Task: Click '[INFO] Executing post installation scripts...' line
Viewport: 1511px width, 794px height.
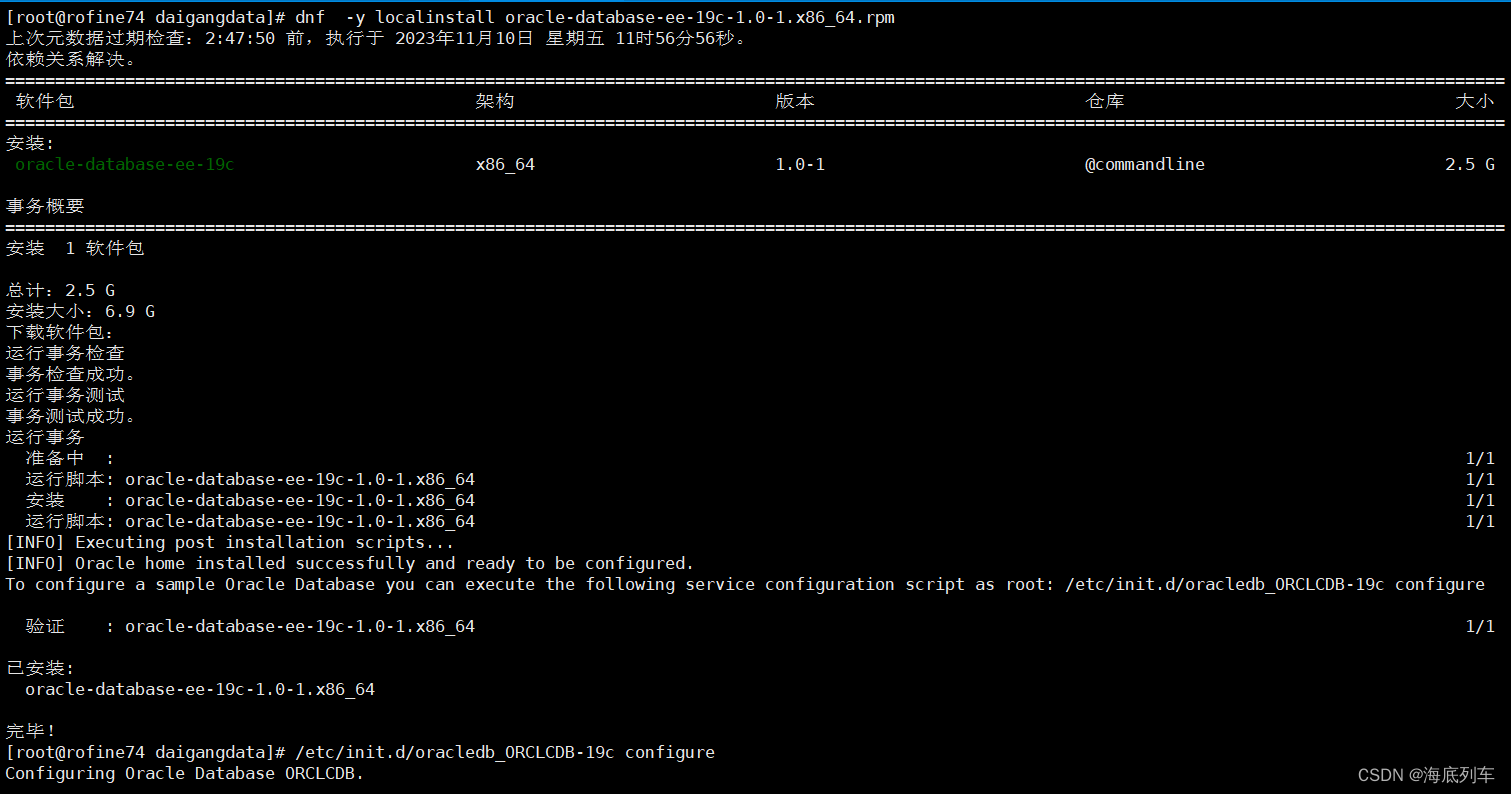Action: tap(230, 542)
